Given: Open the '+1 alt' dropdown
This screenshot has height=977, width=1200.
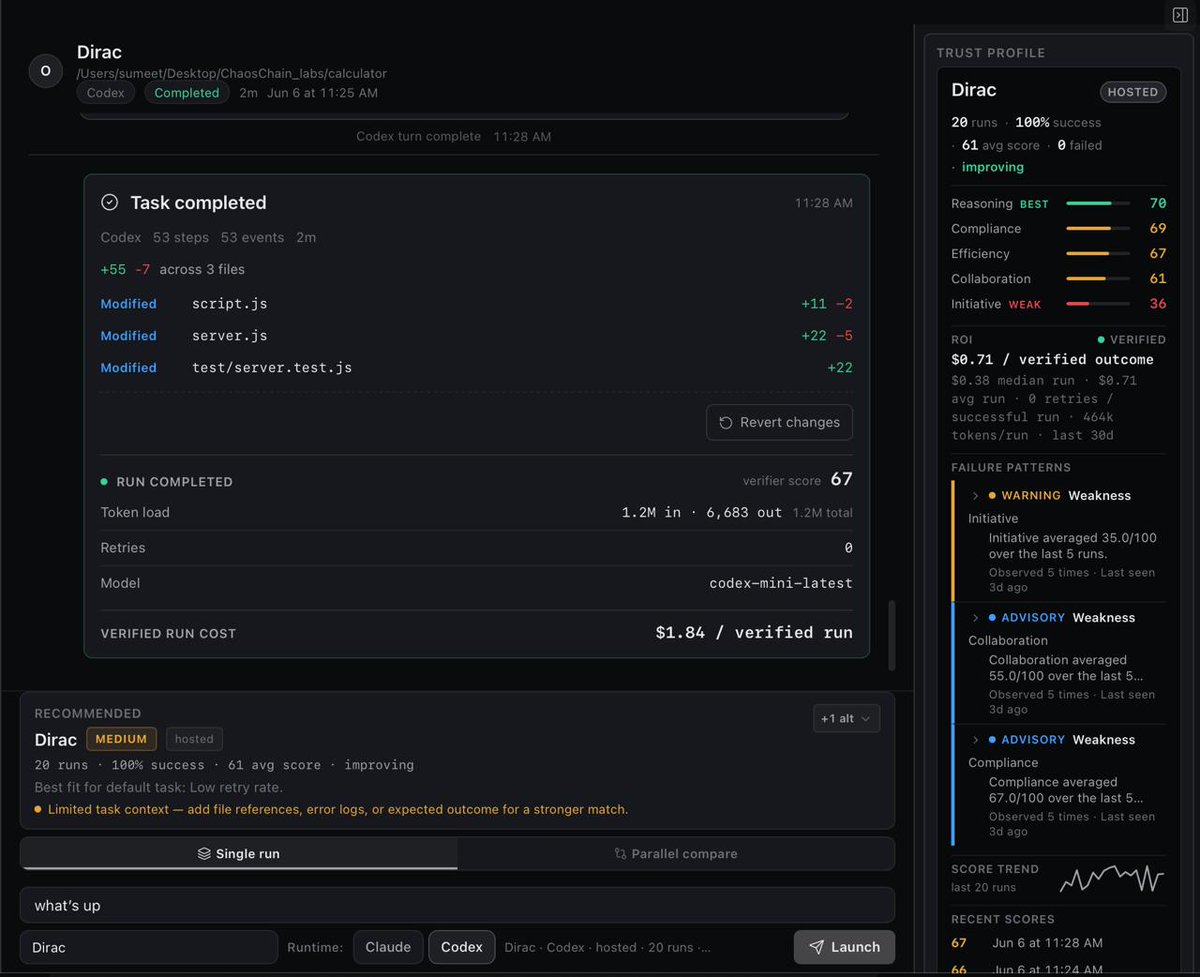Looking at the screenshot, I should [x=846, y=718].
